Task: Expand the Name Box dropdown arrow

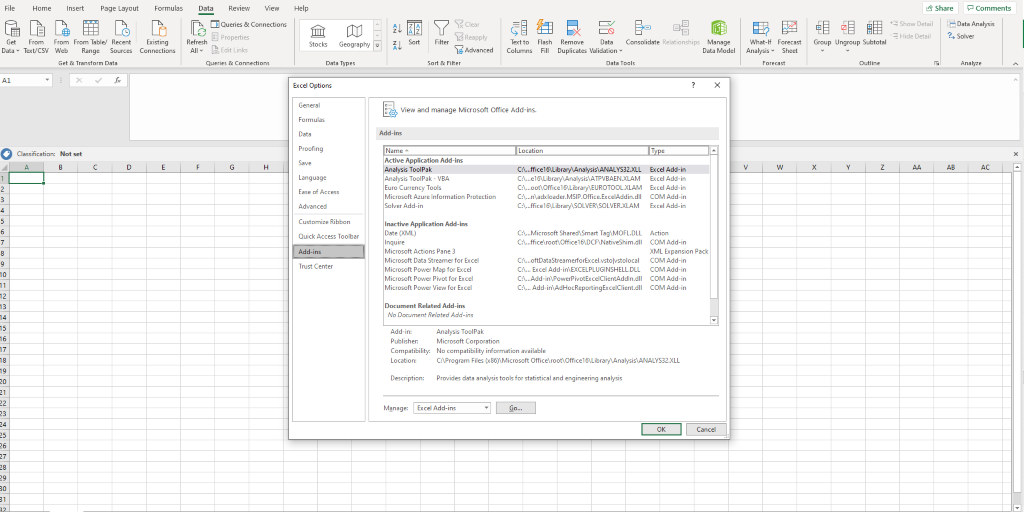Action: 47,80
